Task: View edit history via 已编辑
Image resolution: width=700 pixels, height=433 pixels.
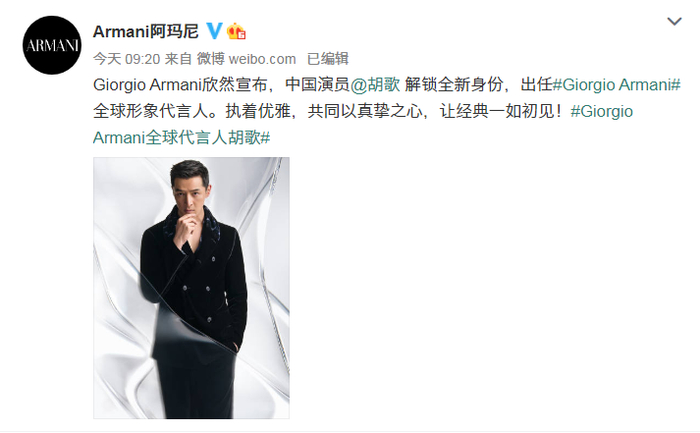Action: coord(328,58)
